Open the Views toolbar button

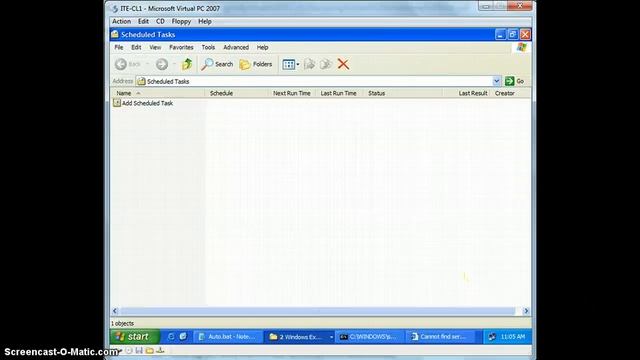[291, 64]
